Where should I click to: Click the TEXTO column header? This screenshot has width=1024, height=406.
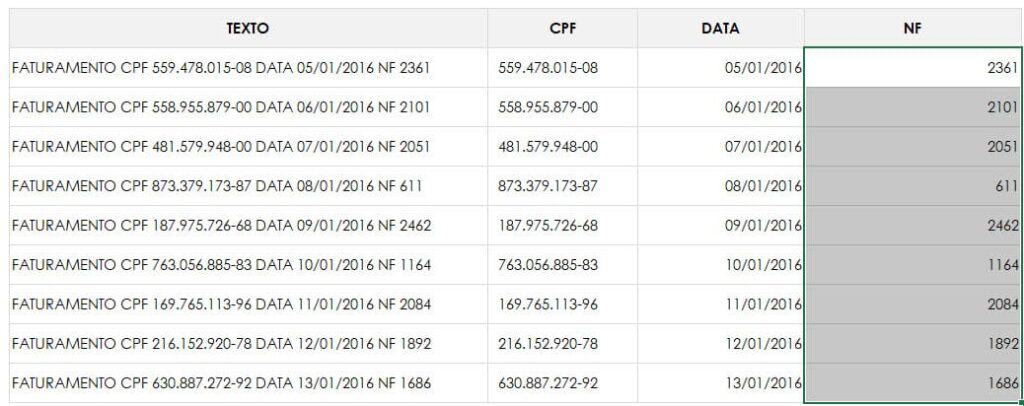point(248,28)
